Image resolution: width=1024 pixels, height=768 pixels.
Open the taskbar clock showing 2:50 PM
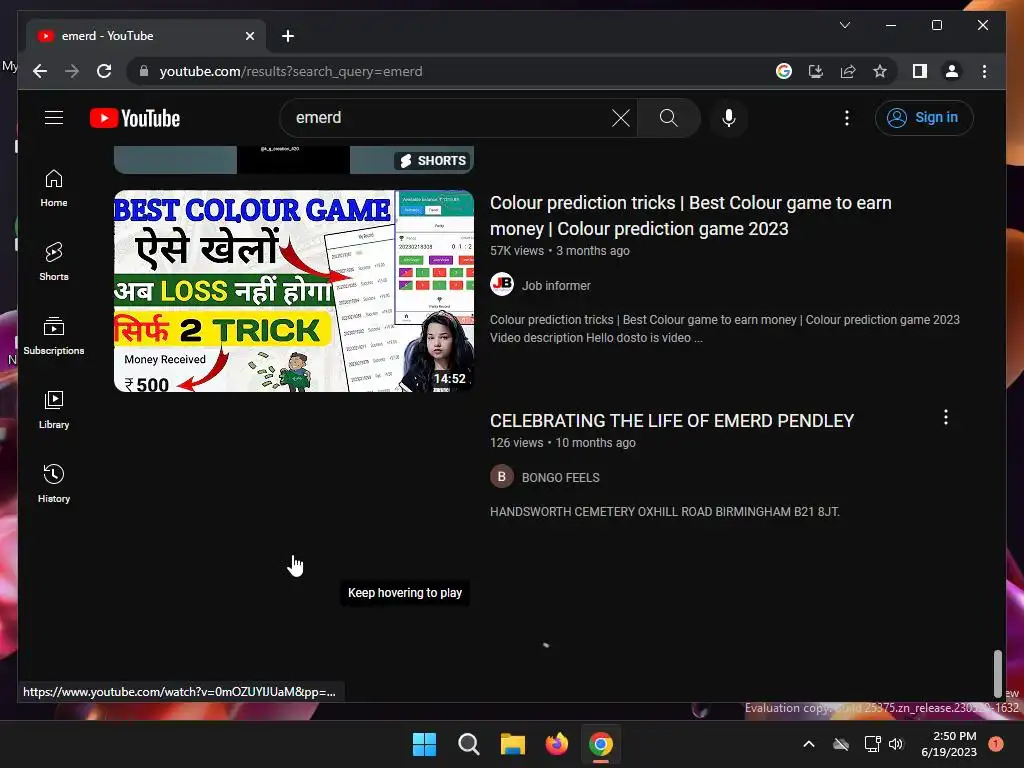click(949, 744)
